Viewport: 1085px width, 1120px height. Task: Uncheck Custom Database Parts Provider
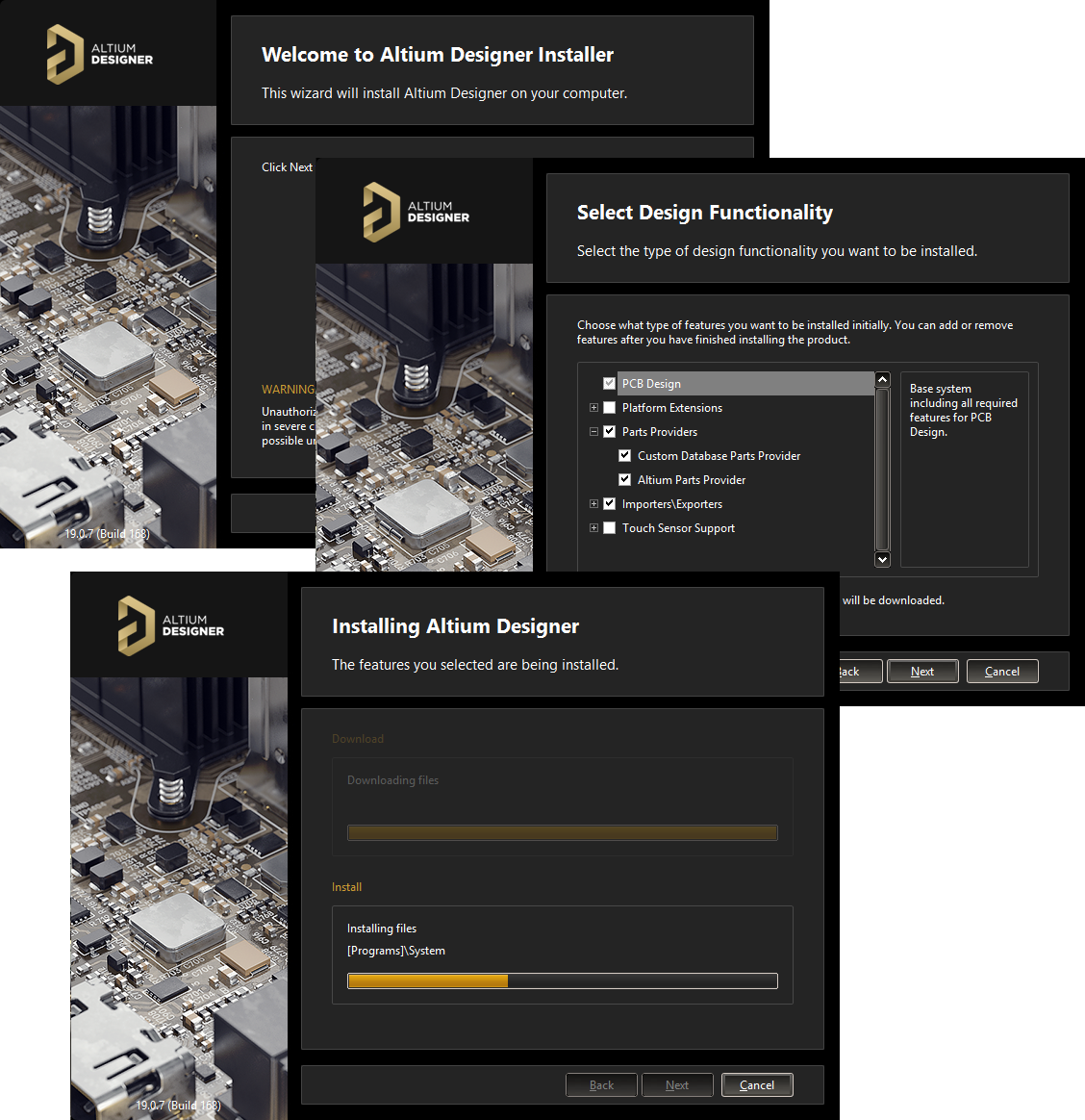click(624, 456)
